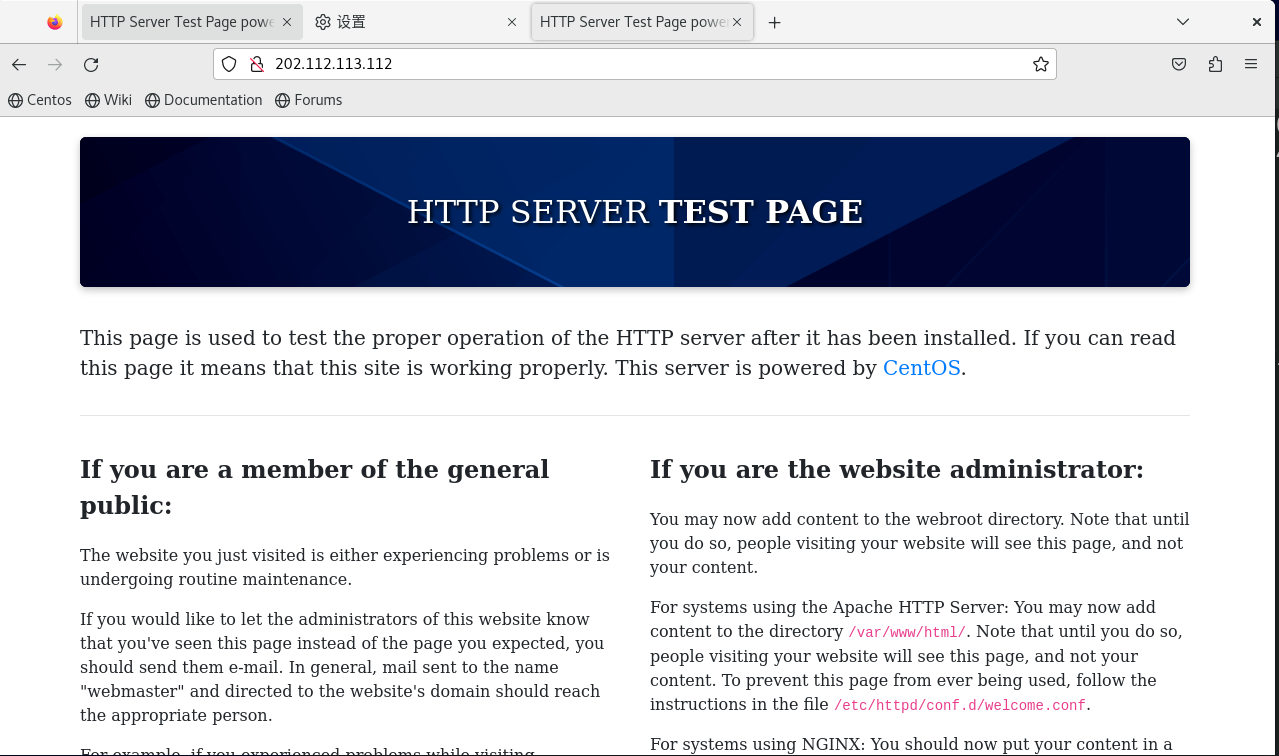Close the browser window

coord(1257,22)
